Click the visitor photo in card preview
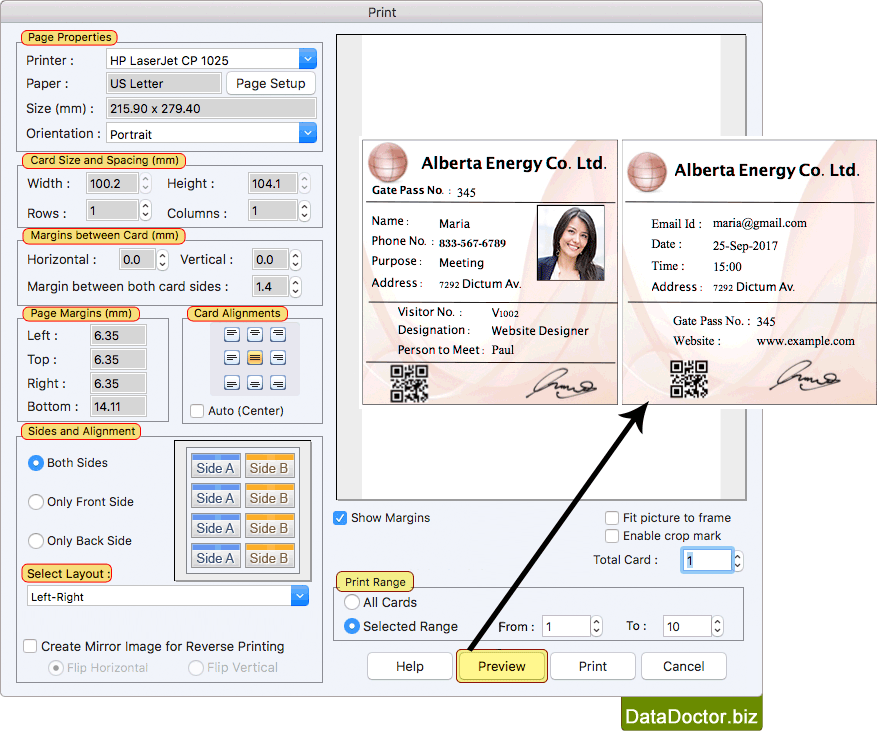 tap(570, 243)
